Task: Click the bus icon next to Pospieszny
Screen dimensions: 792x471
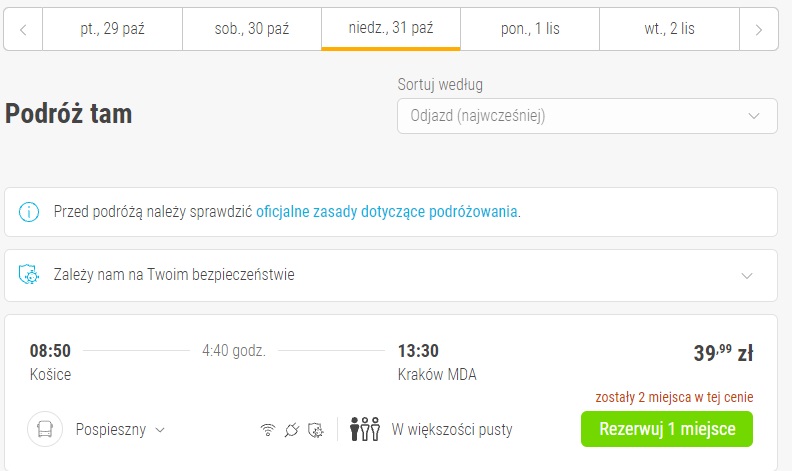Action: 45,429
